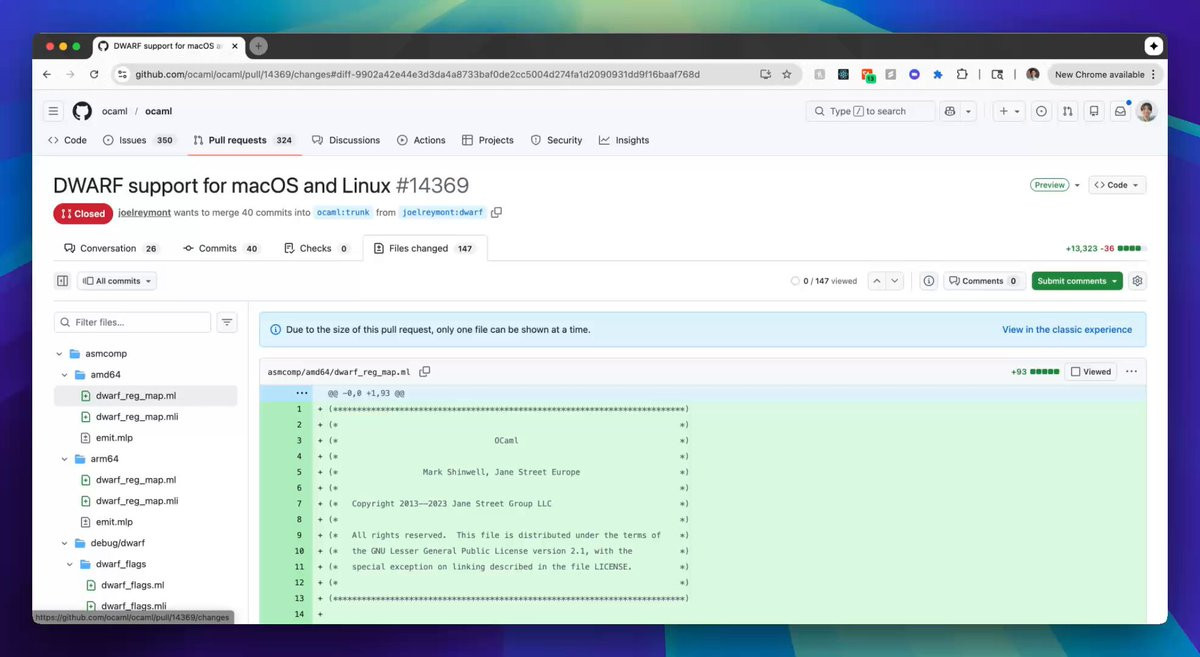Go to the previous file using up arrow
1200x657 pixels.
877,281
